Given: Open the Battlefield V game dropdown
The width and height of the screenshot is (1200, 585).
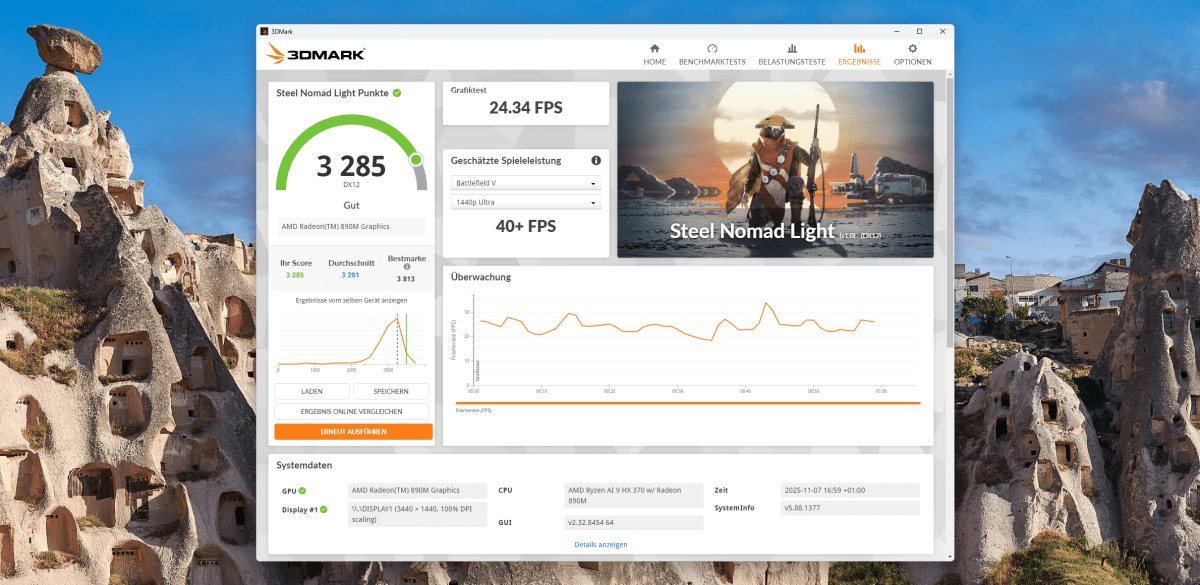Looking at the screenshot, I should (526, 183).
